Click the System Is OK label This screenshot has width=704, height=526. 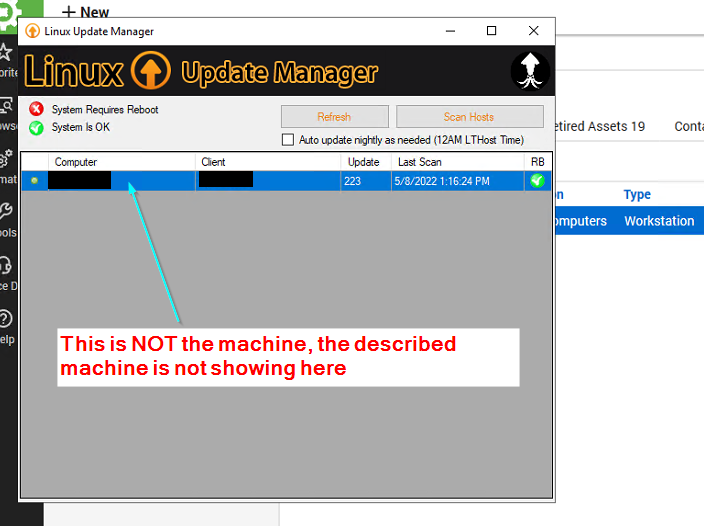pyautogui.click(x=81, y=127)
